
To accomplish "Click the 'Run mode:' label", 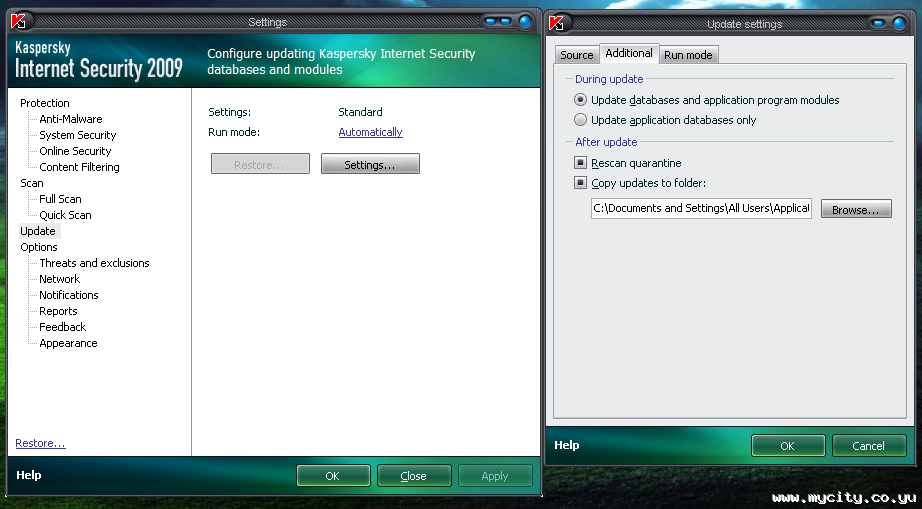I will (234, 132).
